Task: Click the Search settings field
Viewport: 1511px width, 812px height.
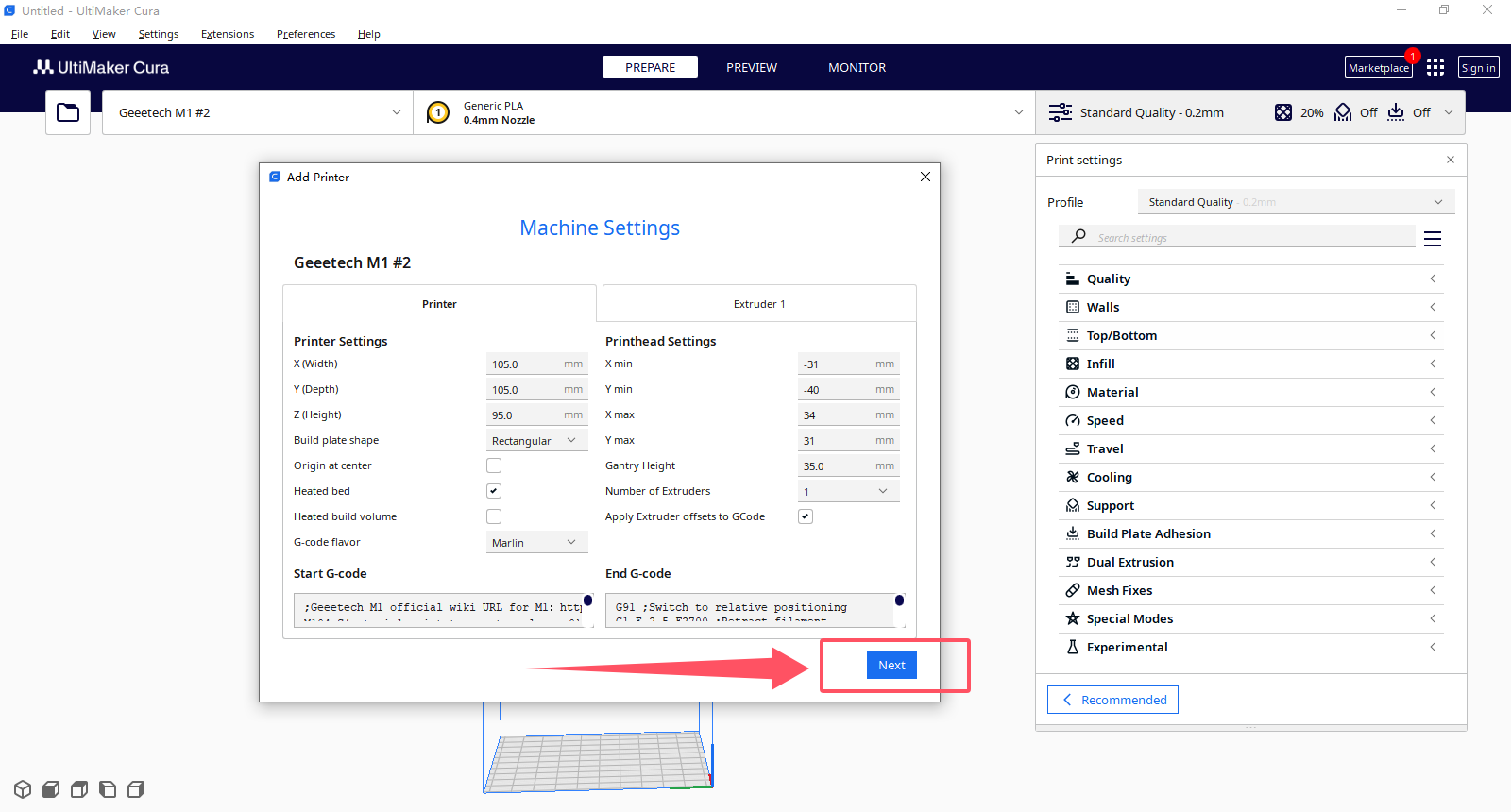Action: coord(1237,236)
